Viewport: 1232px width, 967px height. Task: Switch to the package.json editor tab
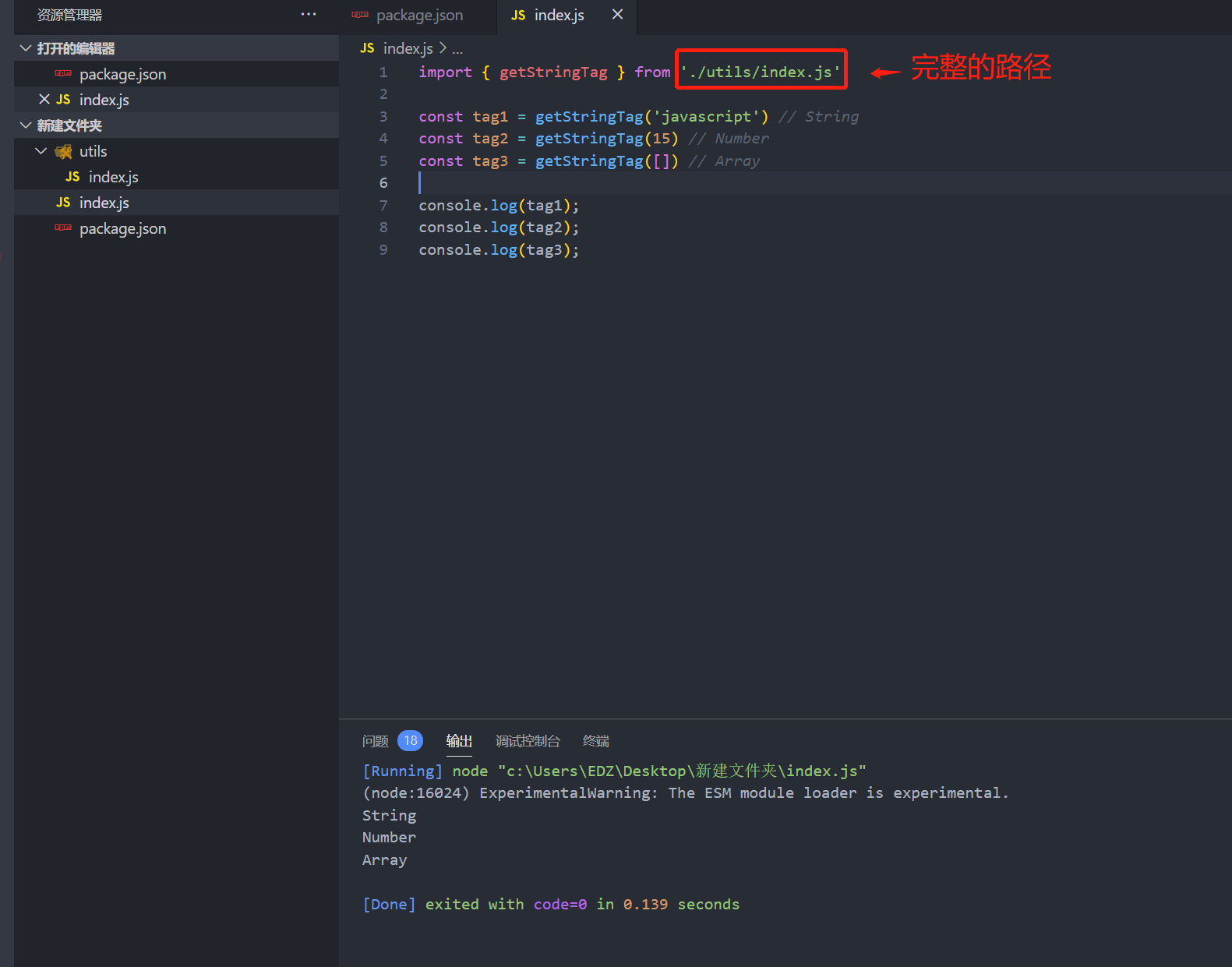[x=419, y=16]
